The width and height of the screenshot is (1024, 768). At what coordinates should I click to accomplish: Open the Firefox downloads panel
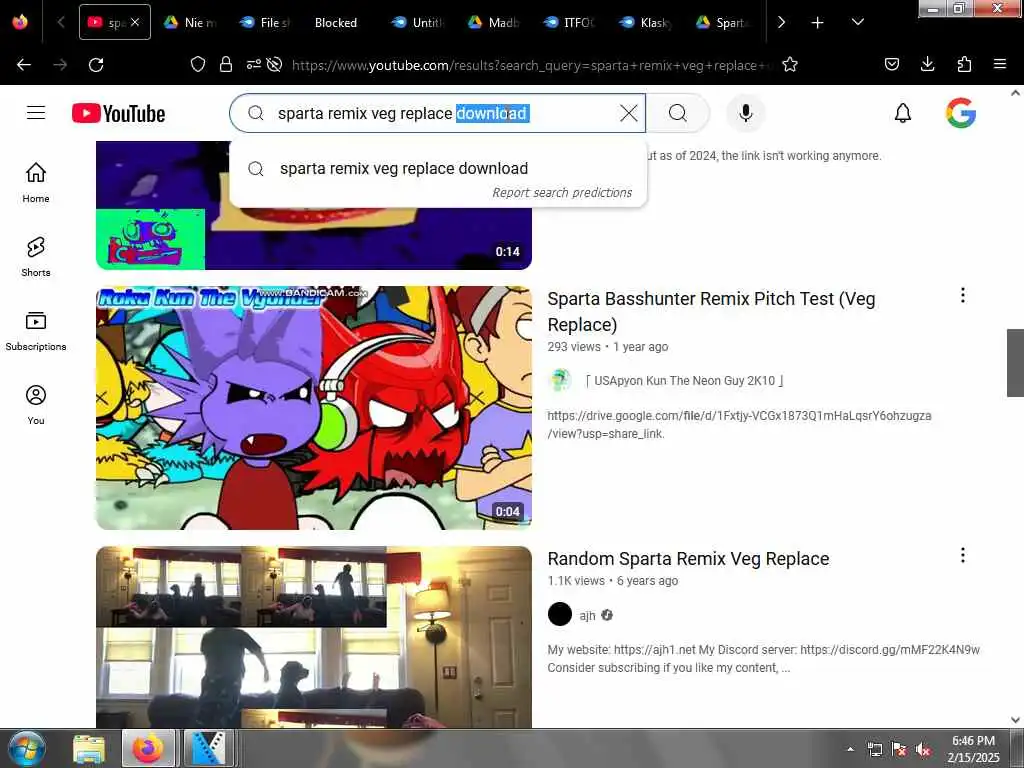(927, 65)
